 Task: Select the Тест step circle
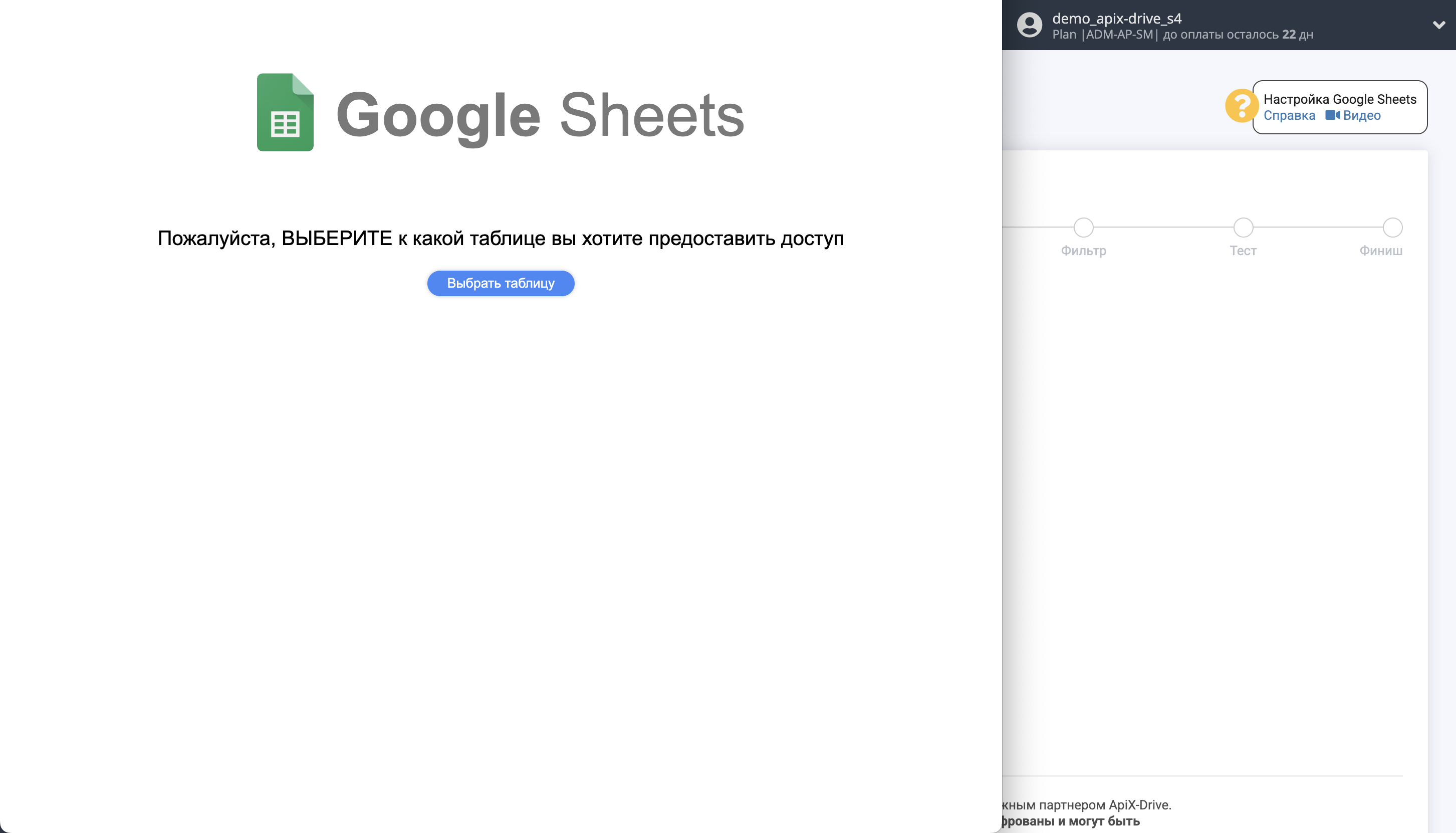pyautogui.click(x=1243, y=228)
